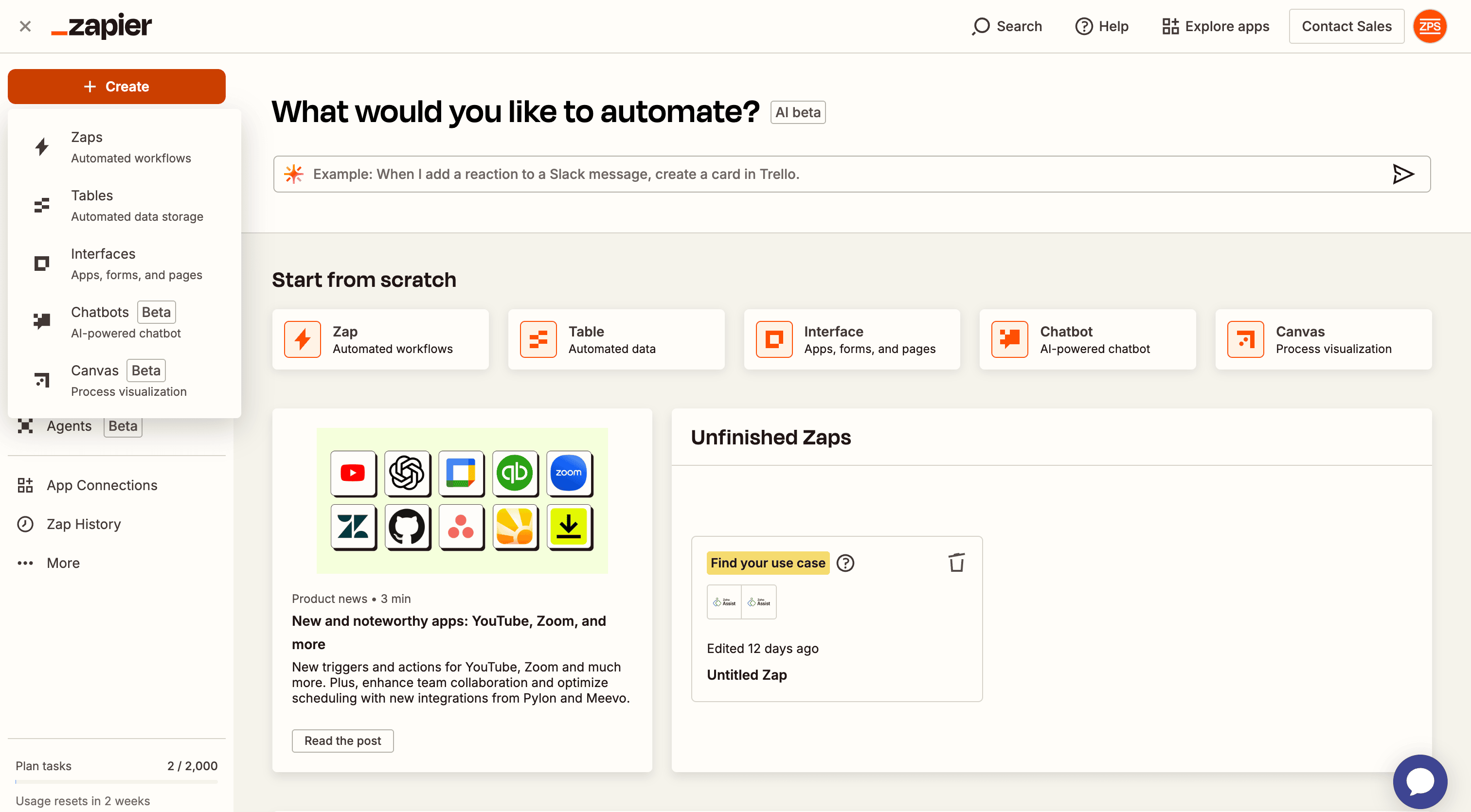Click help icon beside Find your use case
The height and width of the screenshot is (812, 1471).
click(x=845, y=563)
